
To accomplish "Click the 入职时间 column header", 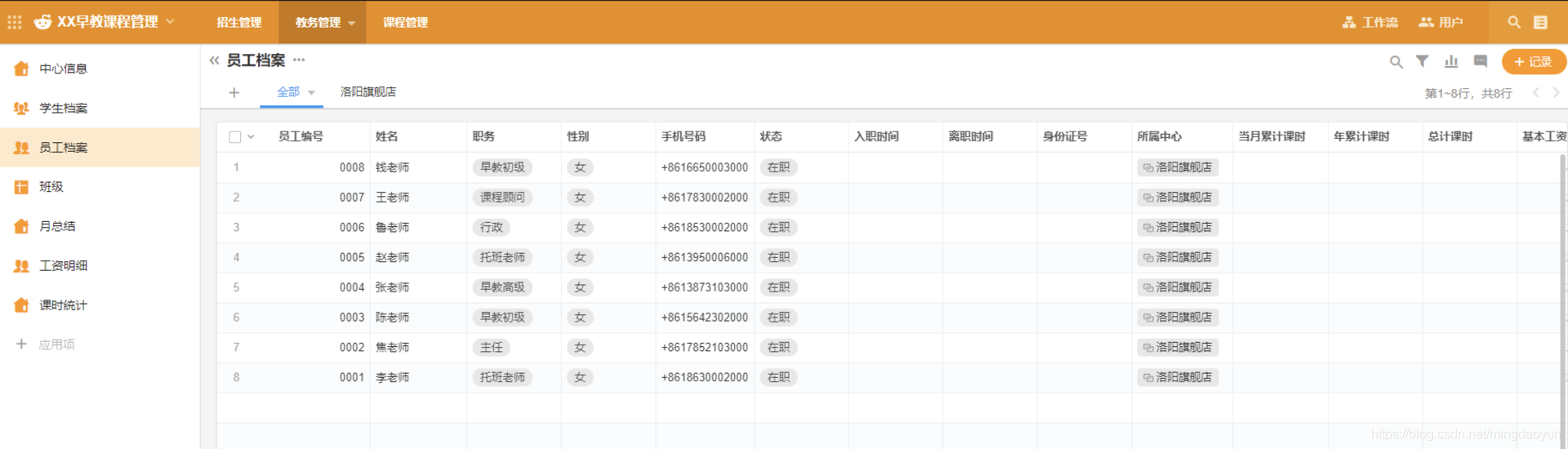I will click(x=876, y=136).
